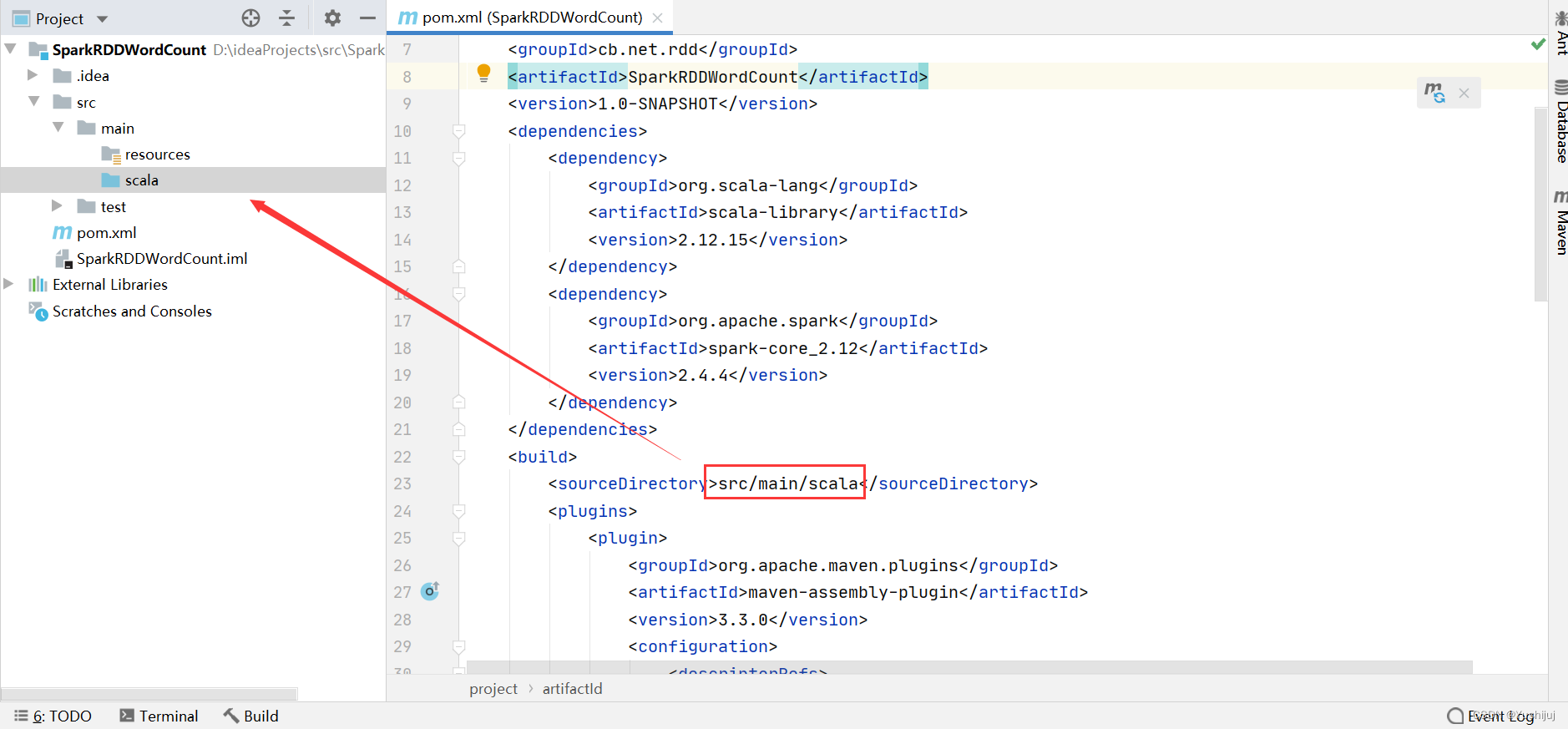The width and height of the screenshot is (1568, 729).
Task: Click the Project panel horizontal scrollbar
Action: pyautogui.click(x=149, y=694)
